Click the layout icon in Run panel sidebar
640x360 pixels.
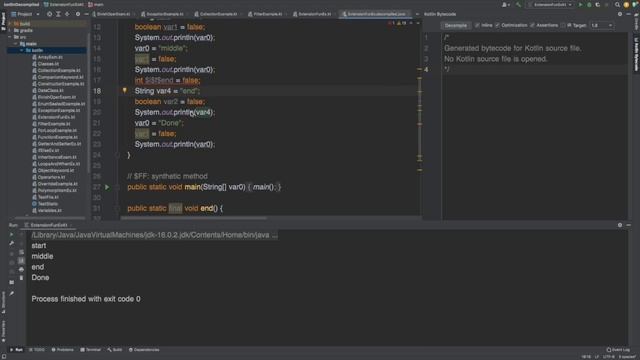pos(11,282)
